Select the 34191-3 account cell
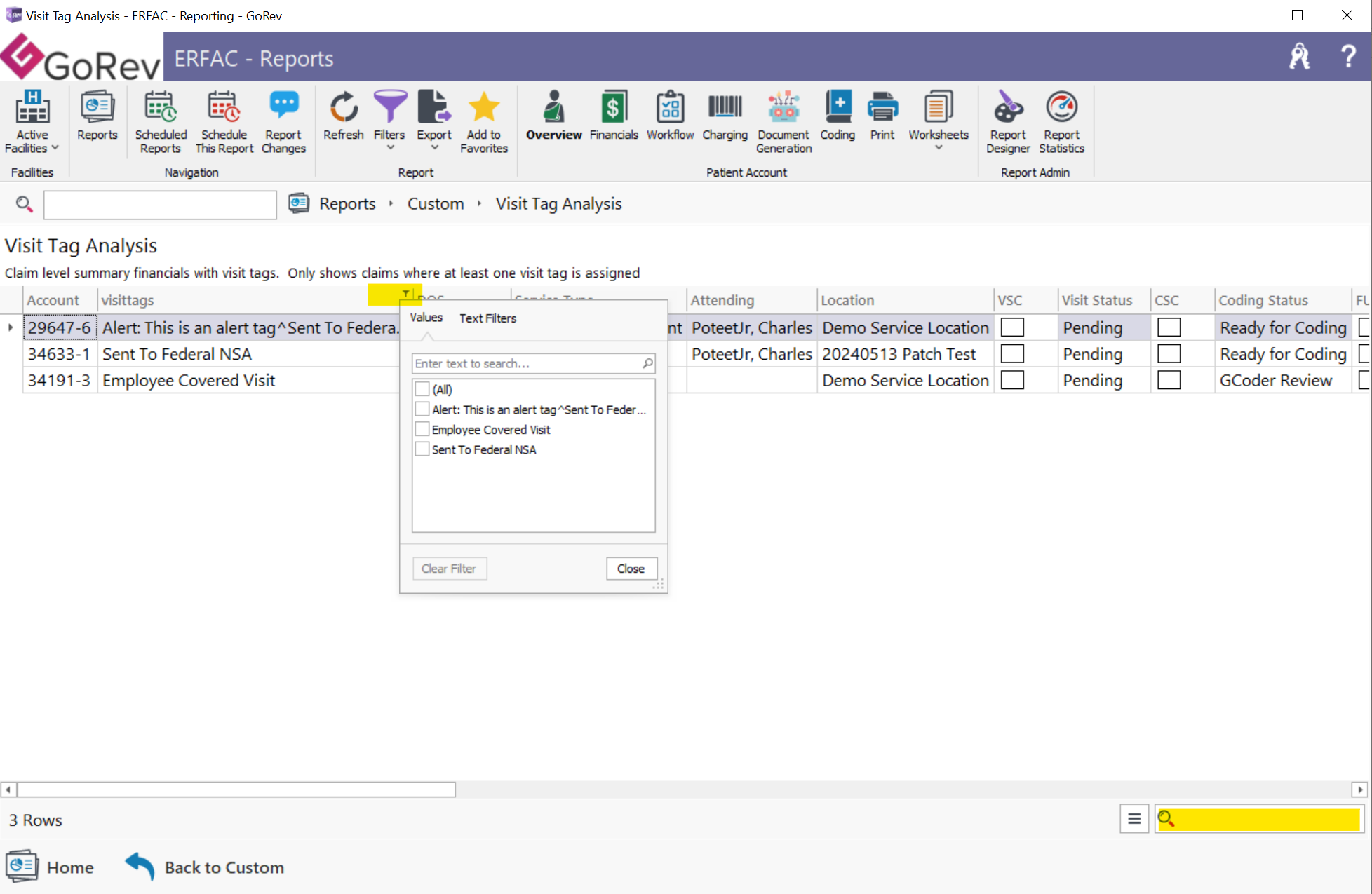This screenshot has width=1372, height=894. pos(60,380)
